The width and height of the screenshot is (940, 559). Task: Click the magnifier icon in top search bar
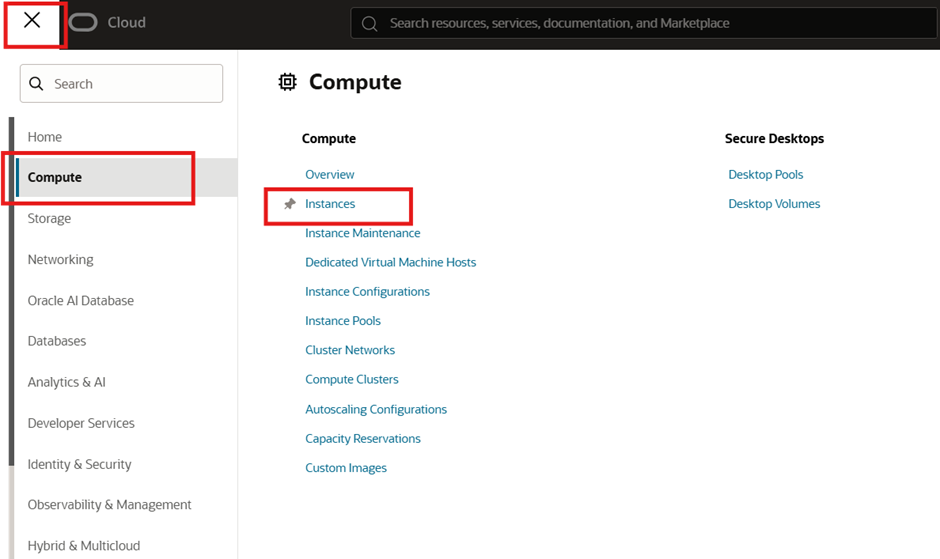tap(369, 23)
